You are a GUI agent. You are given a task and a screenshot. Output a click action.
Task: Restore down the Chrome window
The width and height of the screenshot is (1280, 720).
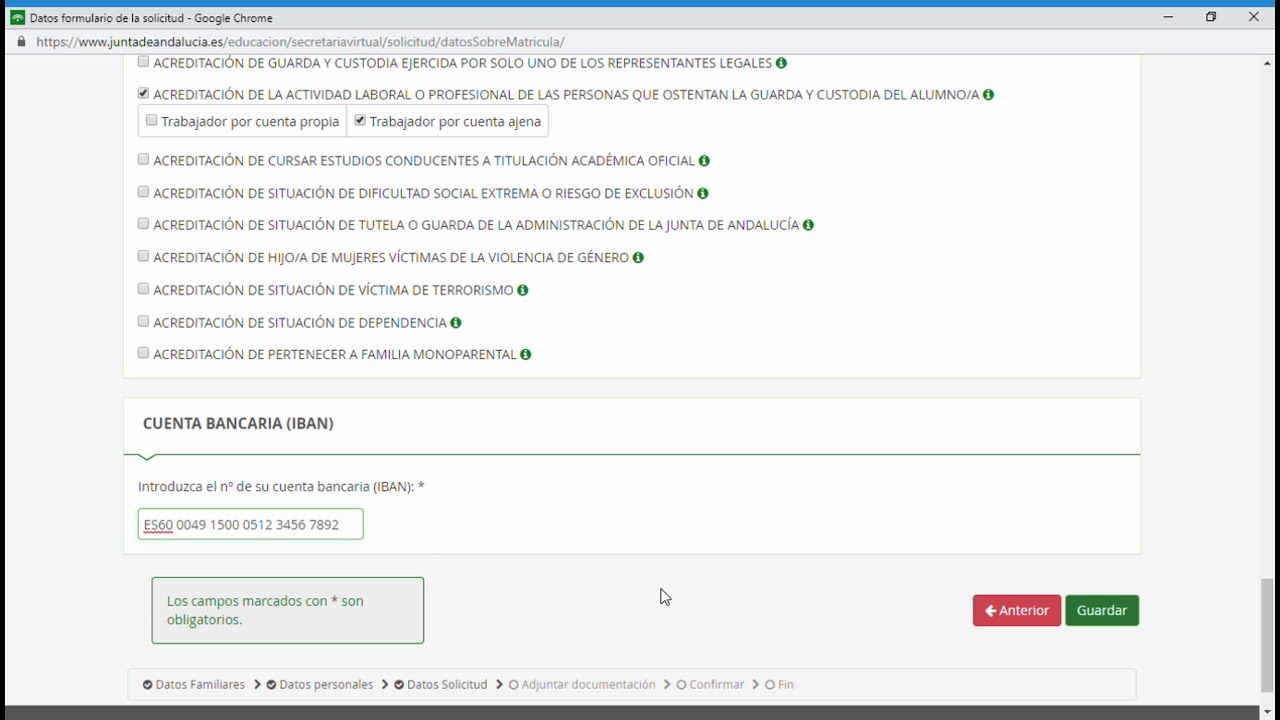pos(1211,17)
